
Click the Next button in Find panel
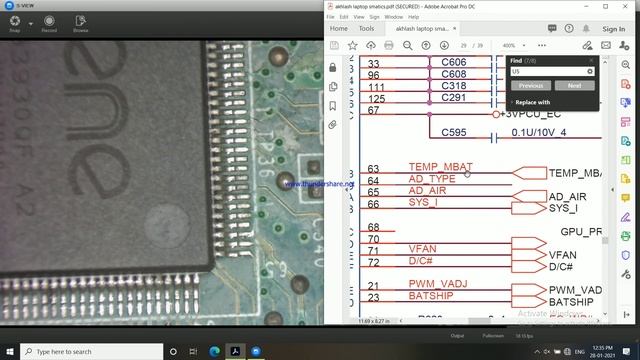click(x=574, y=86)
